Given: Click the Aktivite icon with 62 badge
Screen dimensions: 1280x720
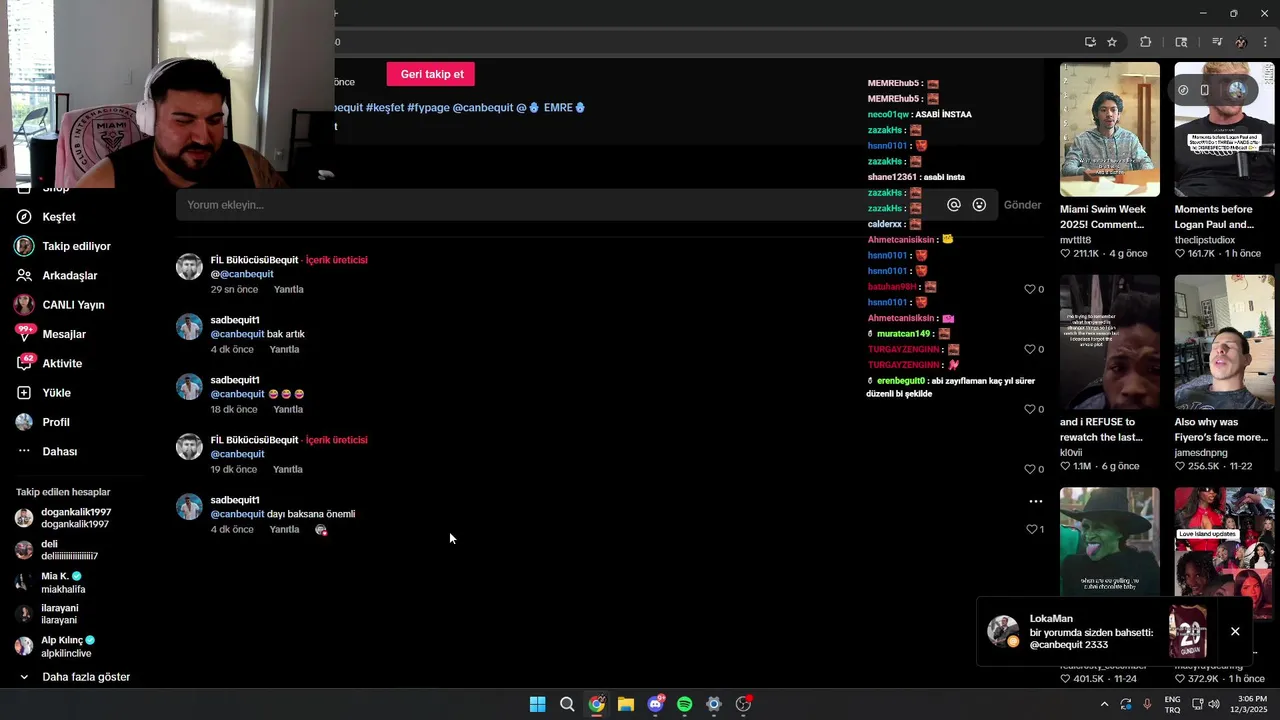Looking at the screenshot, I should [24, 364].
